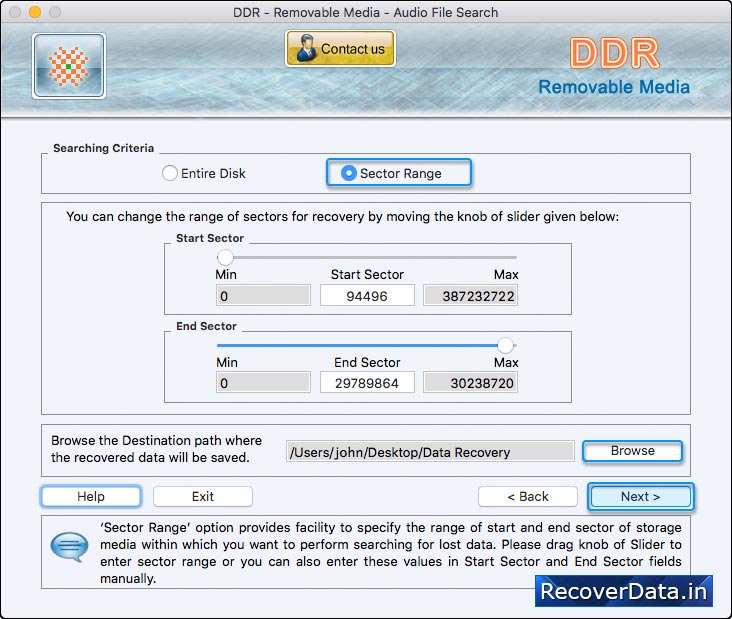
Task: Select the Sector Range radio option
Action: coord(348,173)
